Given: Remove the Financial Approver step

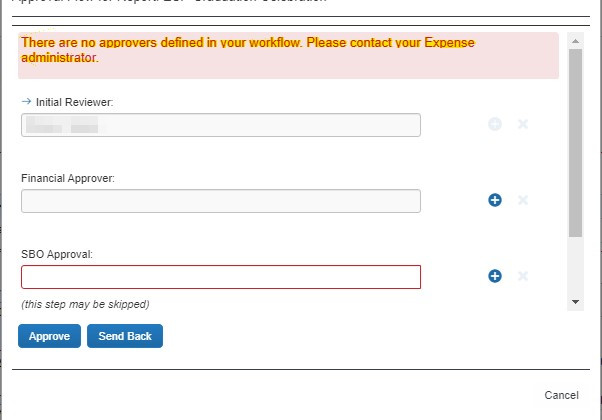Looking at the screenshot, I should point(522,201).
